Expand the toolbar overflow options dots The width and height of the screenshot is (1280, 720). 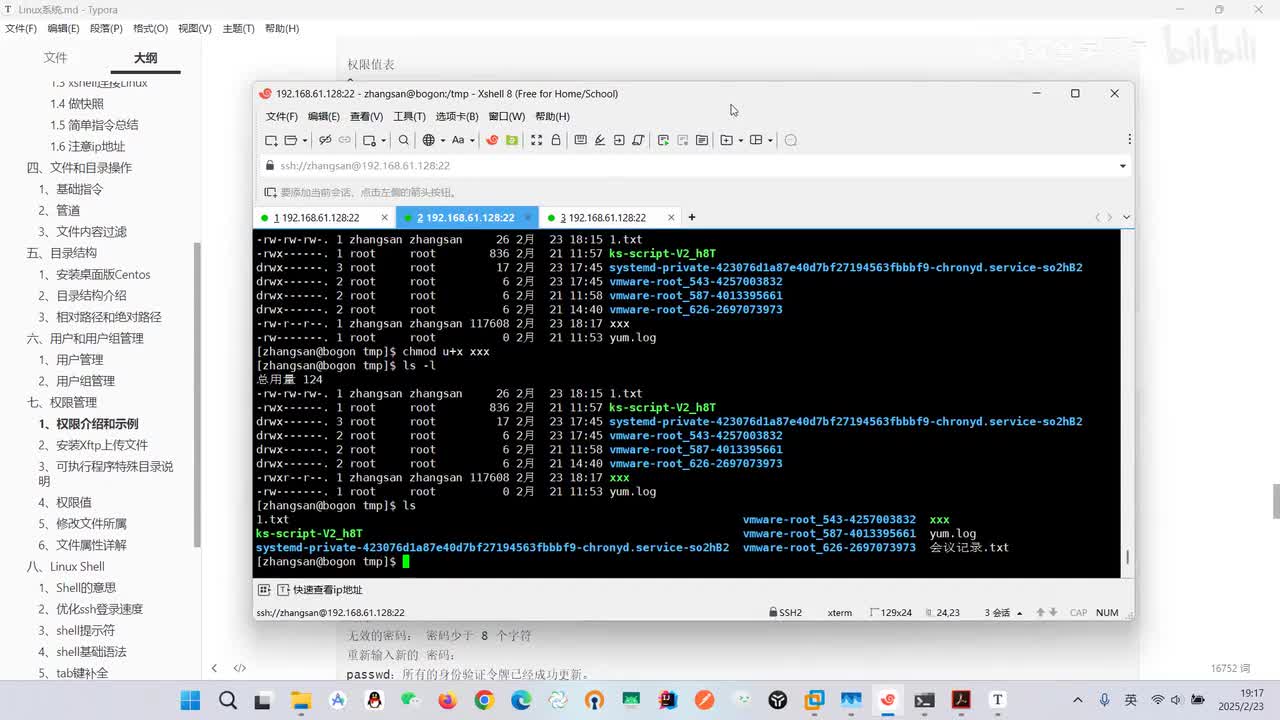(1129, 140)
